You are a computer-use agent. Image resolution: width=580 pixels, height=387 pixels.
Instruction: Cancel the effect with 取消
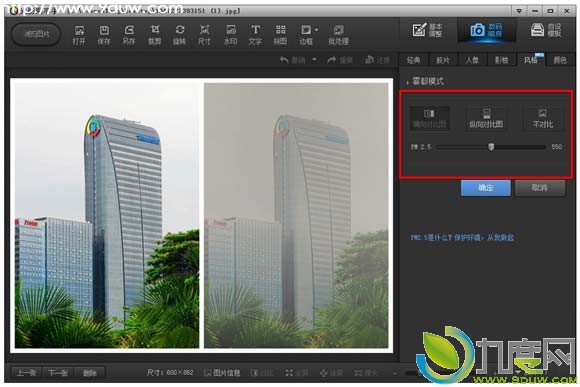540,188
